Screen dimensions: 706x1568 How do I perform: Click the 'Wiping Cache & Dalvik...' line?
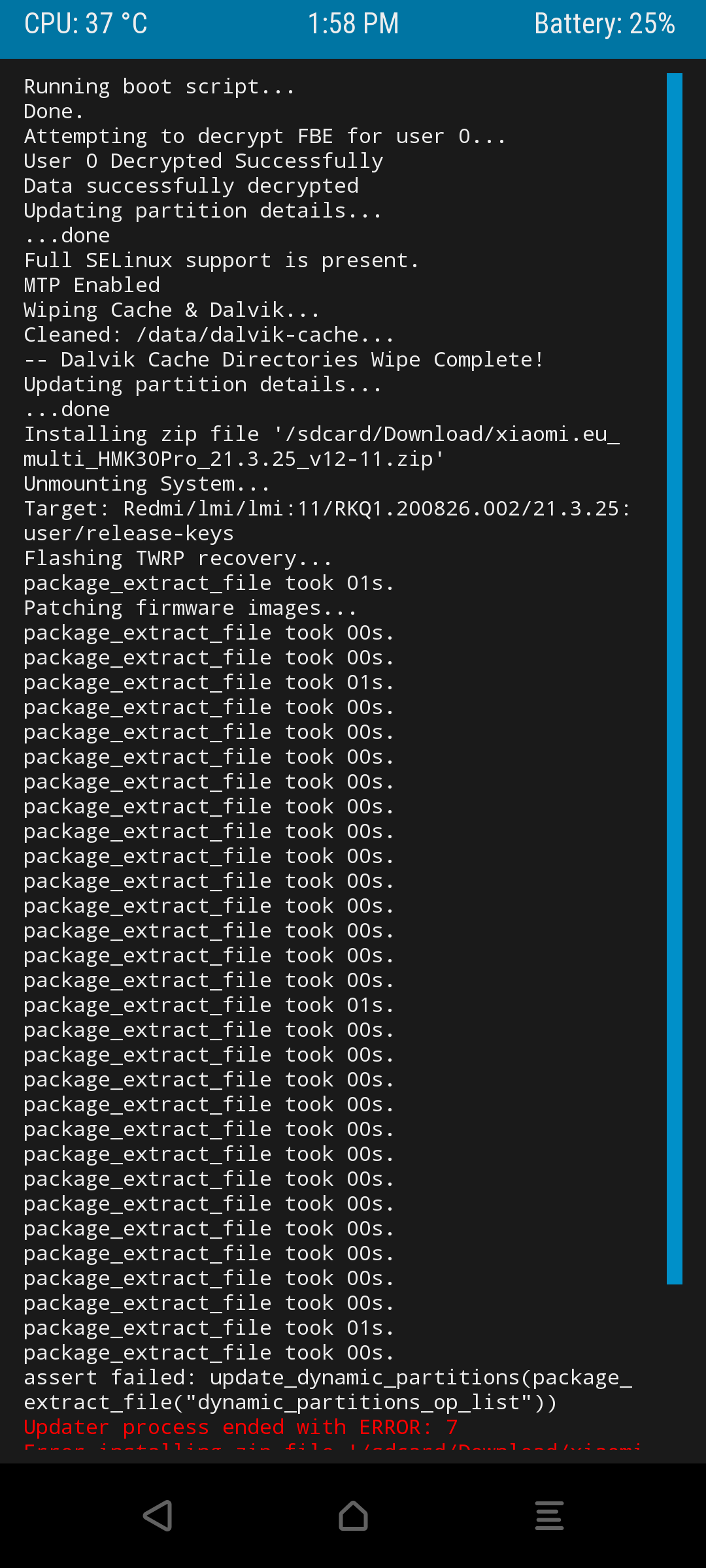172,310
